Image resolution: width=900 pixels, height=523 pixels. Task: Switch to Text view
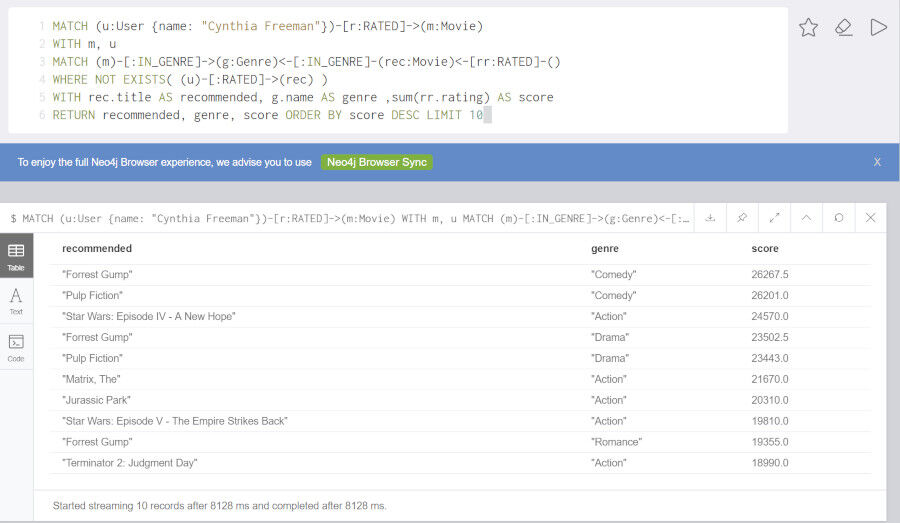point(16,301)
